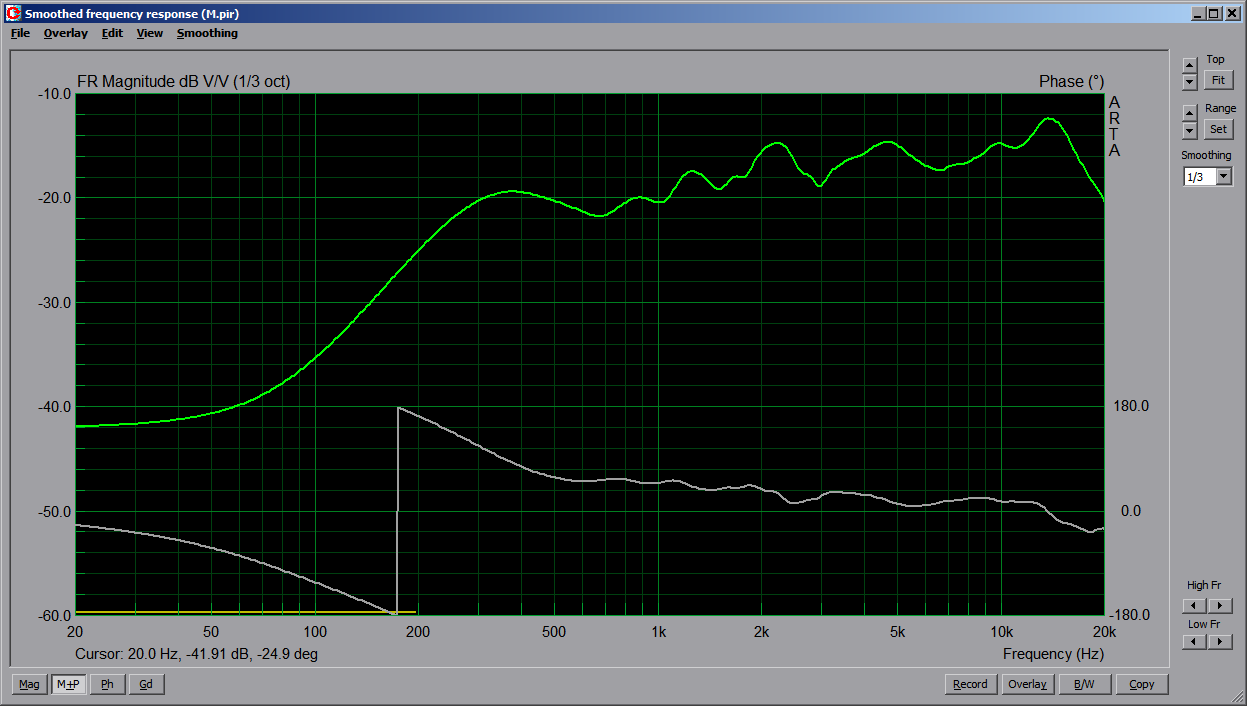Decrease the Top value with down arrow
The width and height of the screenshot is (1247, 706).
[1189, 82]
